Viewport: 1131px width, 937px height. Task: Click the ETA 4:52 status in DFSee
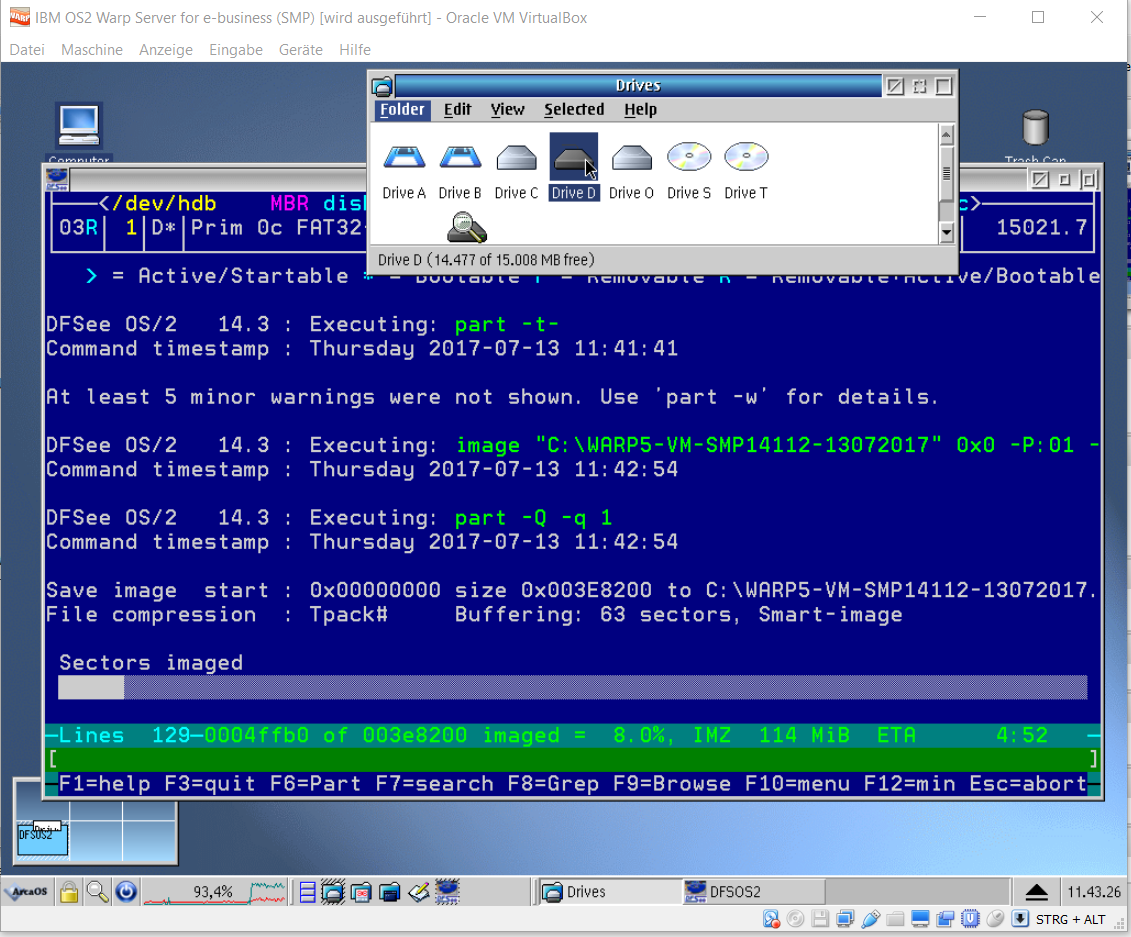click(962, 736)
